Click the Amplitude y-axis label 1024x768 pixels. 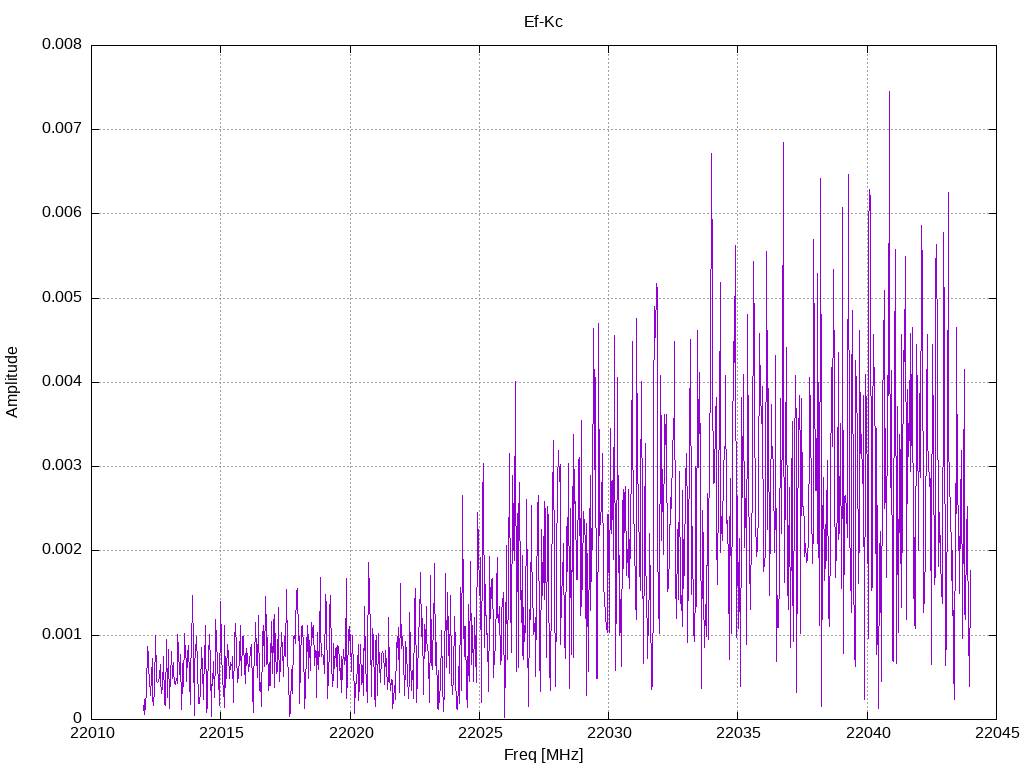coord(12,382)
